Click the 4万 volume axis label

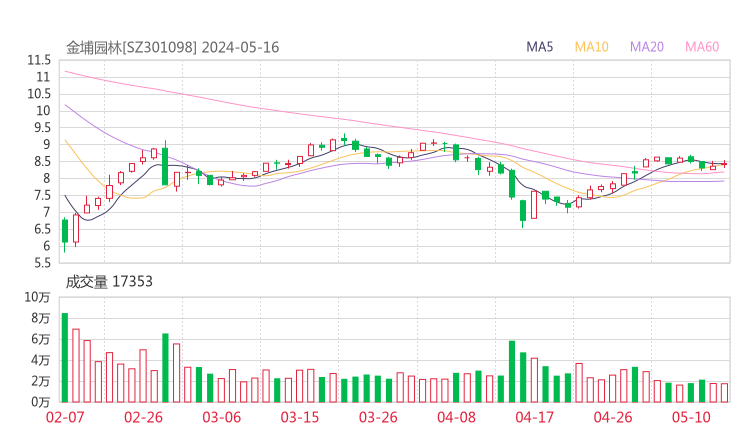41,360
